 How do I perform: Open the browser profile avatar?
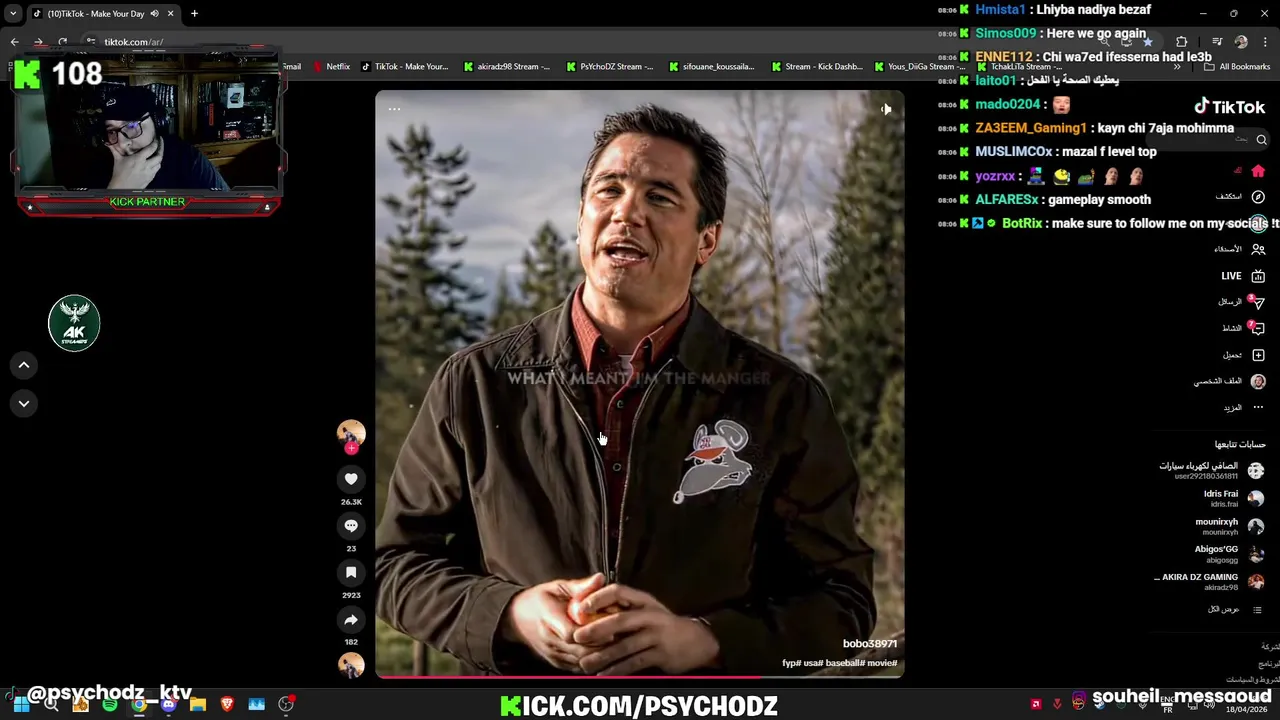[1241, 42]
